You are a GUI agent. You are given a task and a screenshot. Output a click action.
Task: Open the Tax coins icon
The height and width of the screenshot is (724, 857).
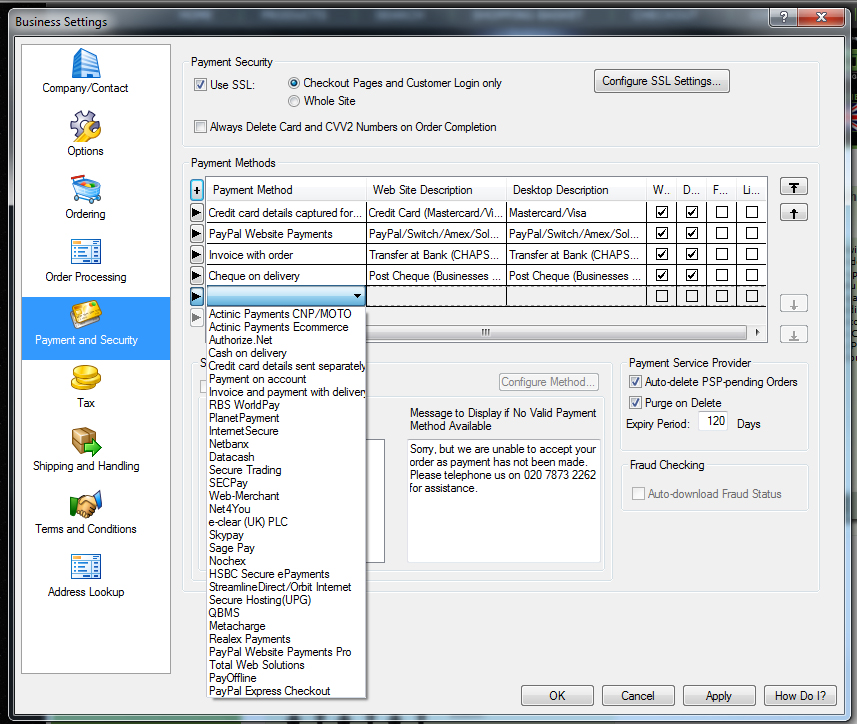pos(85,379)
